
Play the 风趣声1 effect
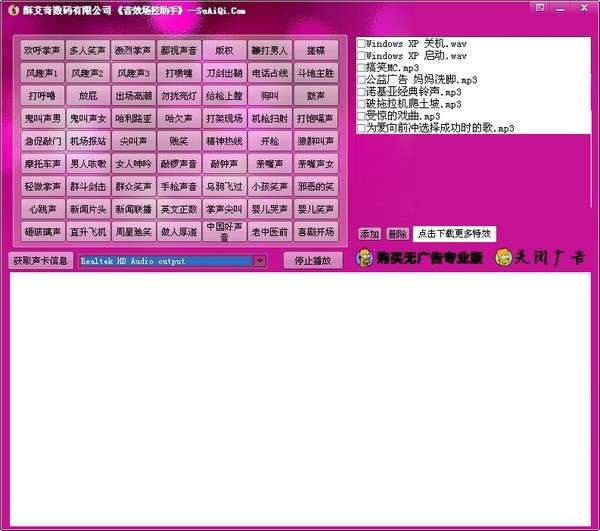click(x=42, y=73)
